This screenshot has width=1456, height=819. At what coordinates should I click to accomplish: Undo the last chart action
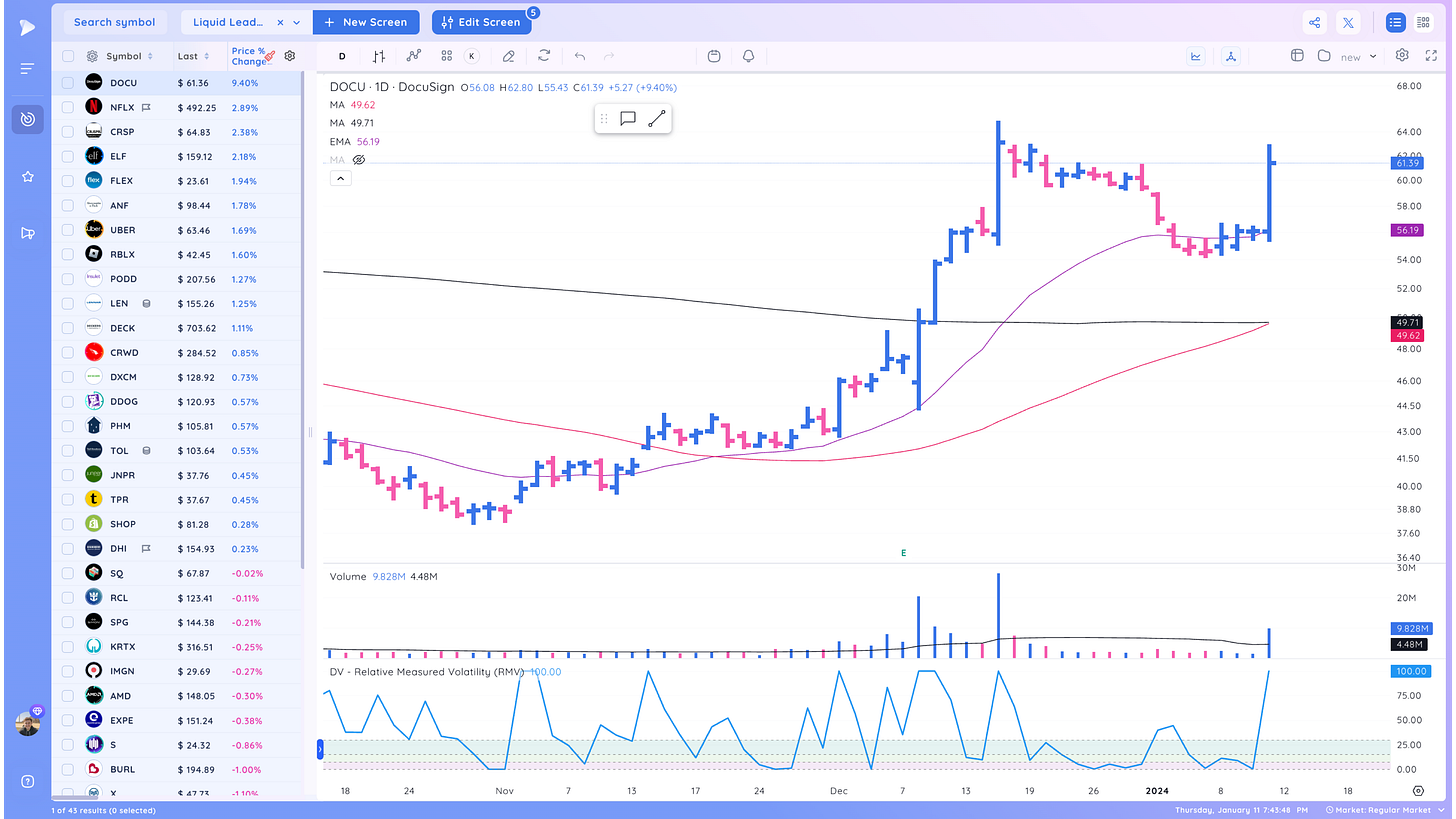point(580,56)
